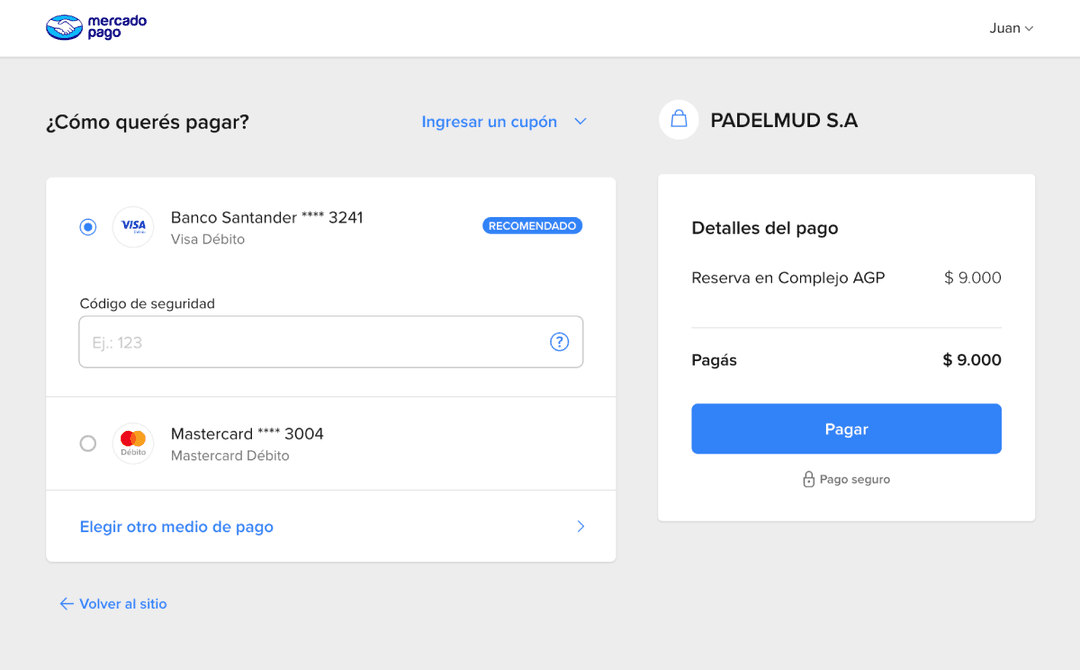Open the Juan account menu
Image resolution: width=1080 pixels, height=670 pixels.
[x=1011, y=28]
